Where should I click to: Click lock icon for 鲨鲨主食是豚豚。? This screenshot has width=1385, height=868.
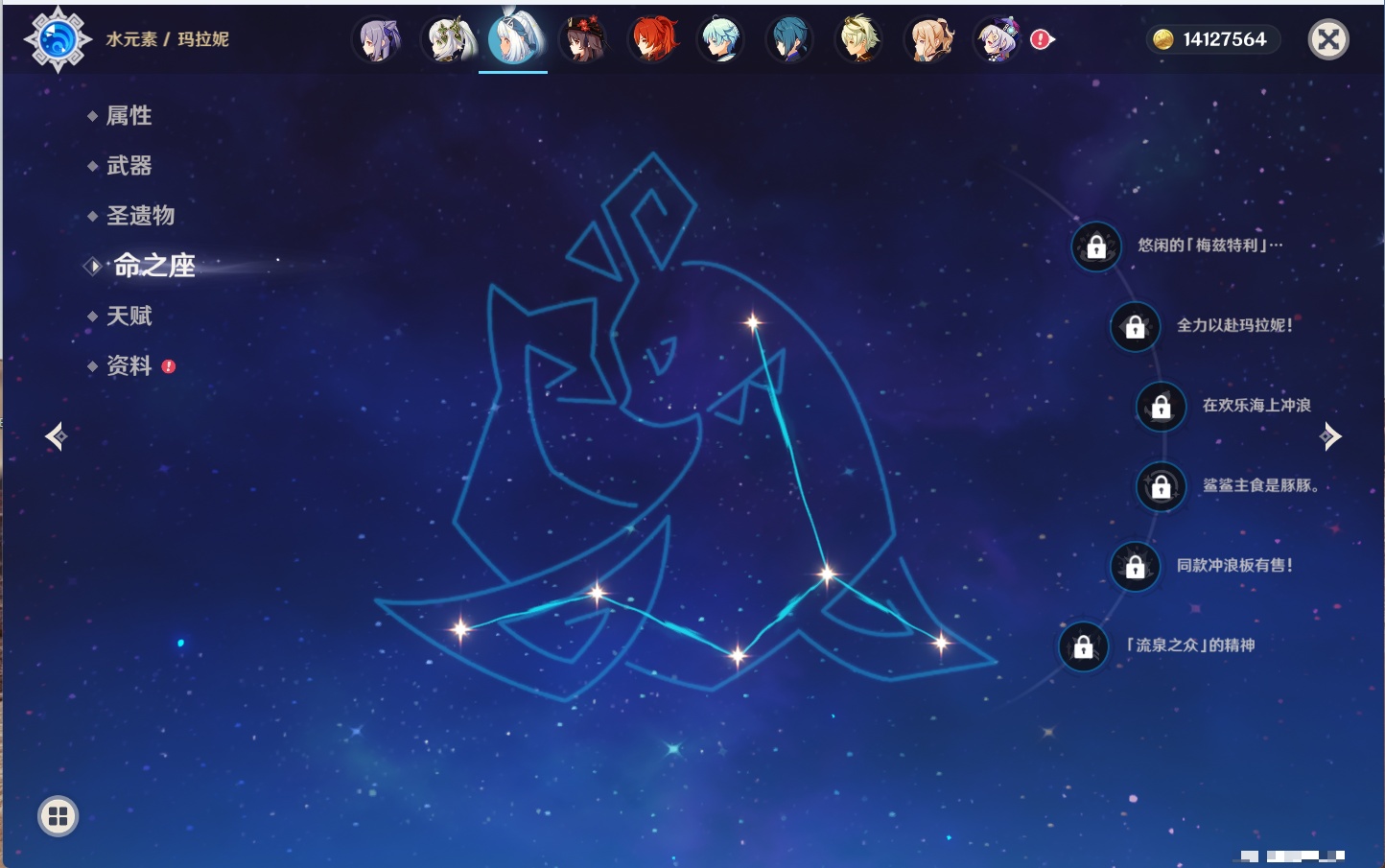[x=1161, y=486]
